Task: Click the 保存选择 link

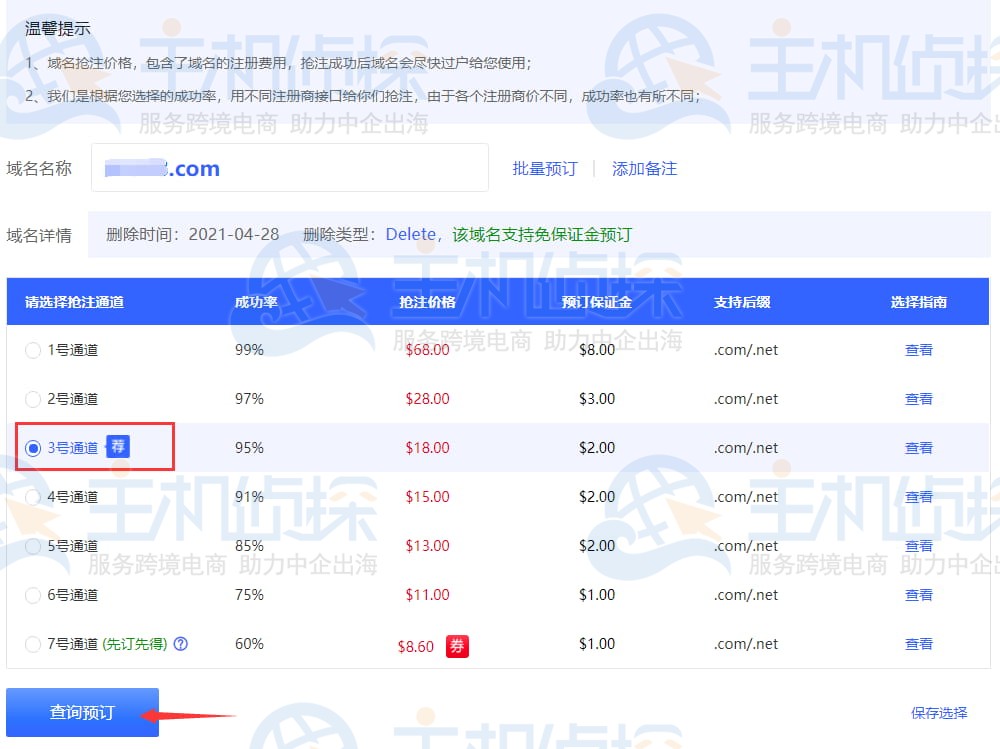Action: [939, 713]
